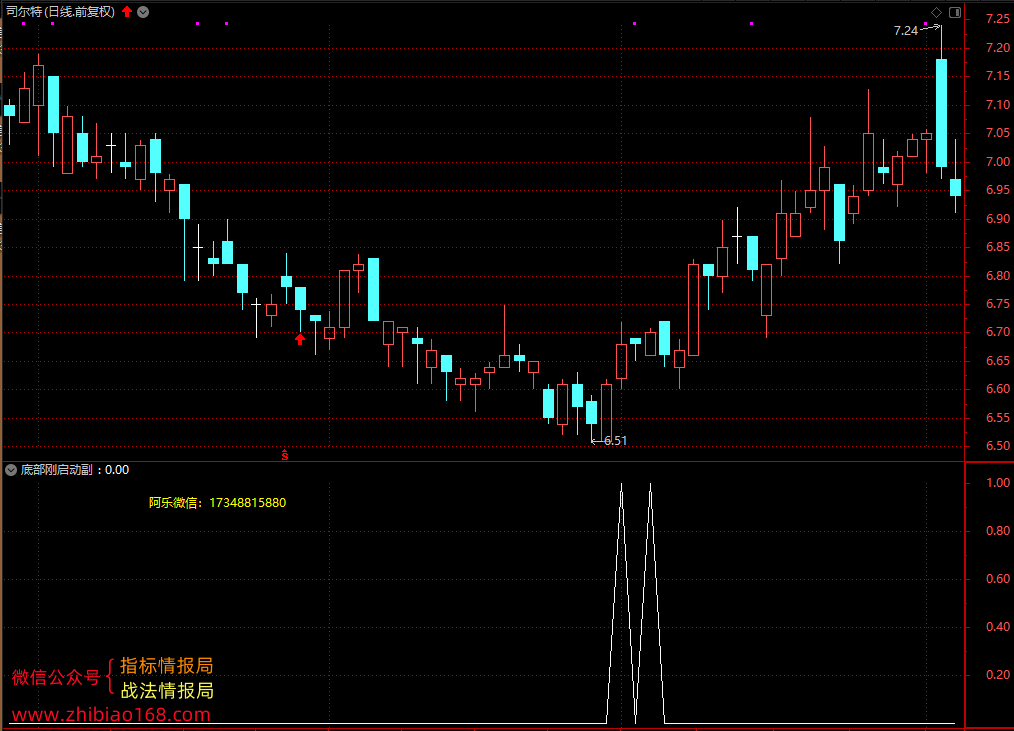Click the 0.80 indicator axis label
Image resolution: width=1014 pixels, height=731 pixels.
pyautogui.click(x=998, y=530)
